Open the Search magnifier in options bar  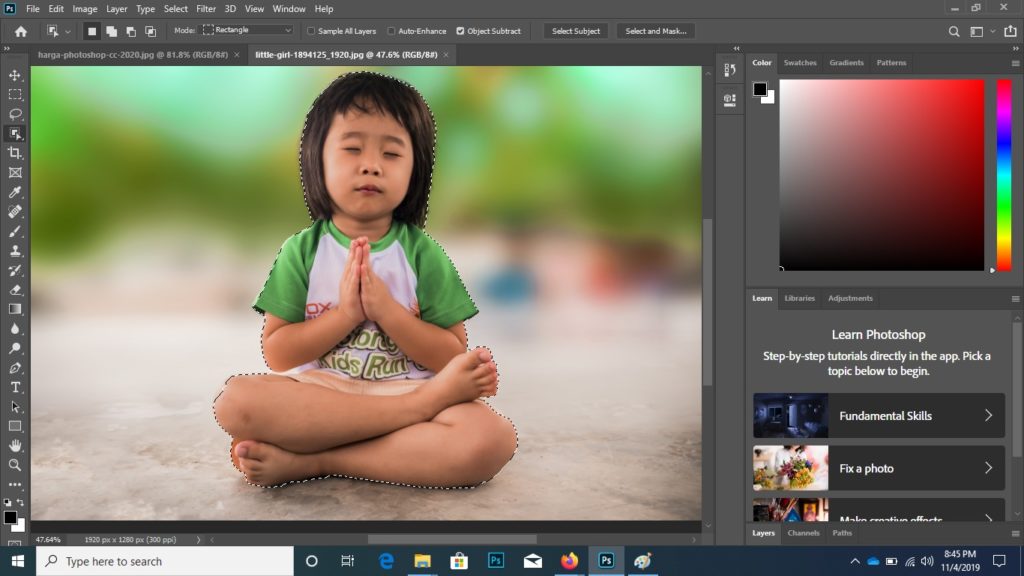coord(954,31)
